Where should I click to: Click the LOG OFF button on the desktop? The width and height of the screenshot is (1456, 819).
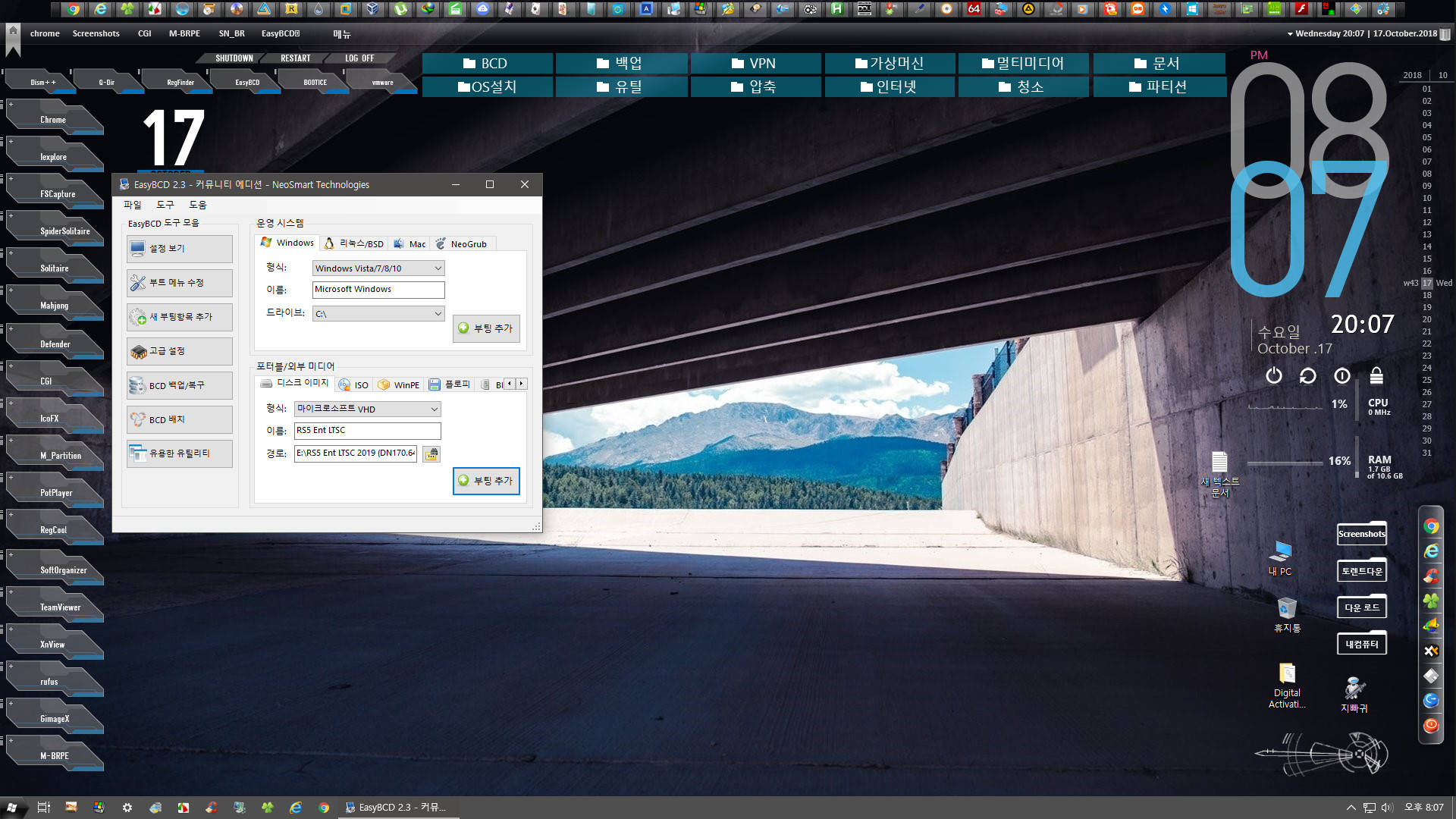pos(359,58)
